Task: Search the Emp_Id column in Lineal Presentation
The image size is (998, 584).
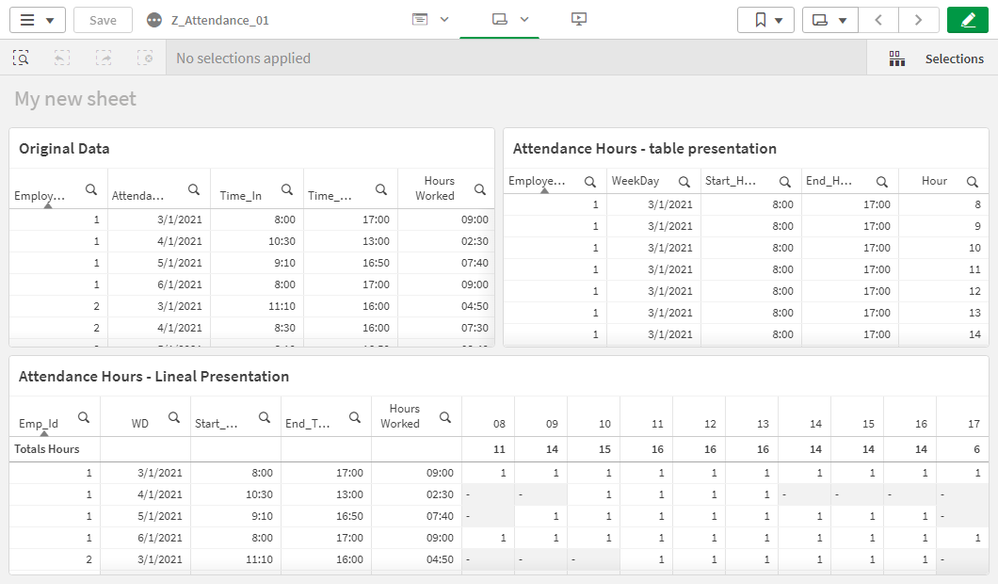Action: [84, 417]
